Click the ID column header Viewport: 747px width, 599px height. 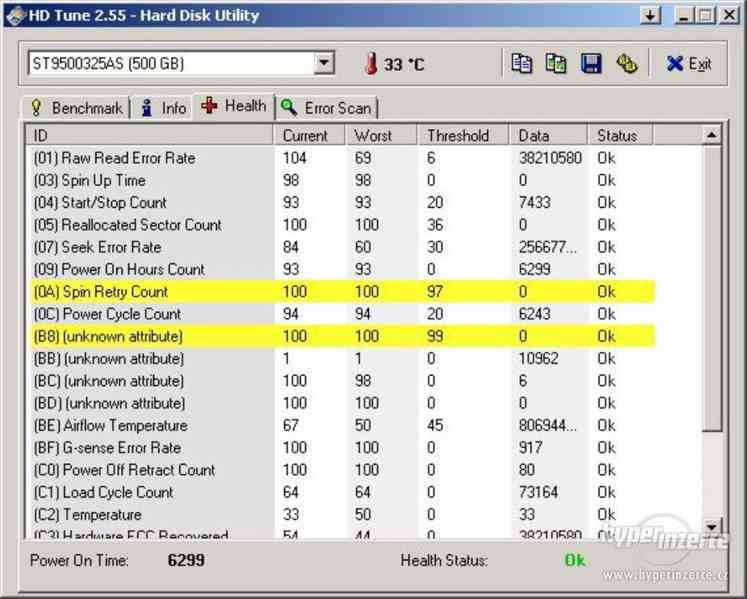pos(149,135)
